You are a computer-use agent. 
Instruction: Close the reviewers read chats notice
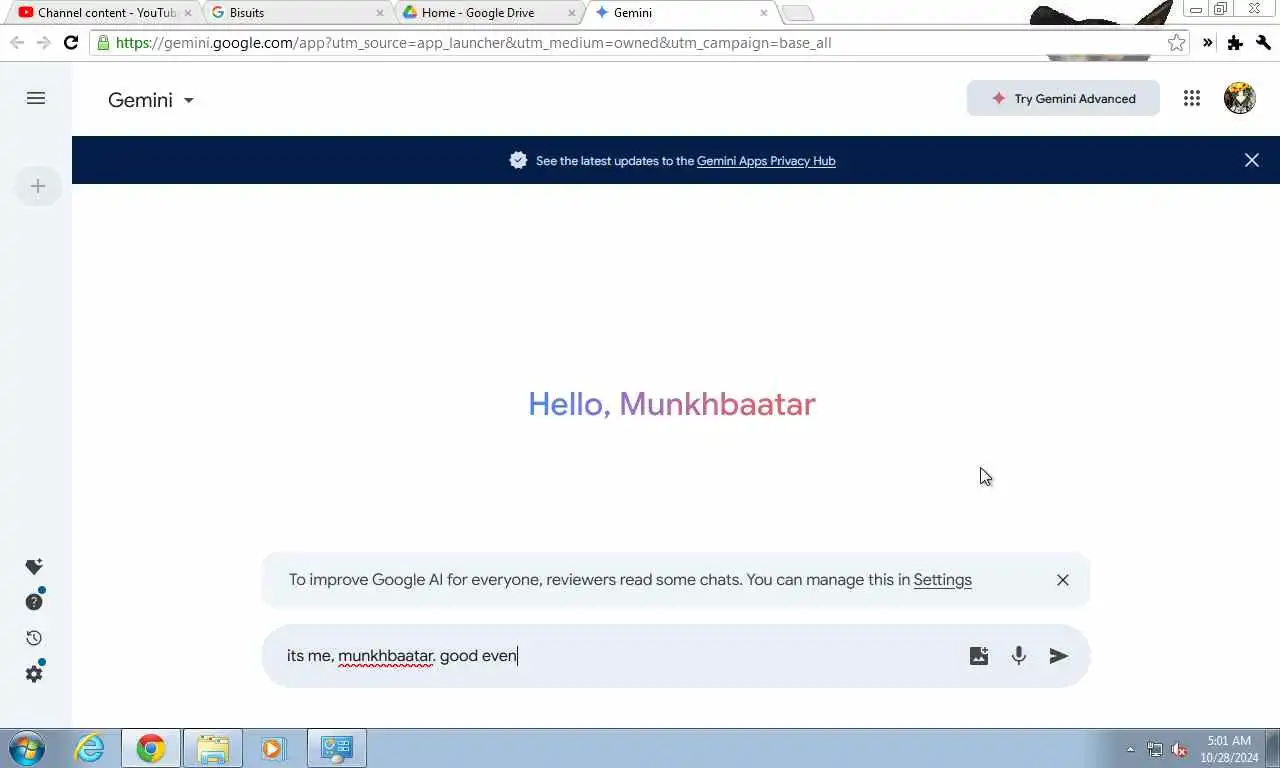[1063, 580]
